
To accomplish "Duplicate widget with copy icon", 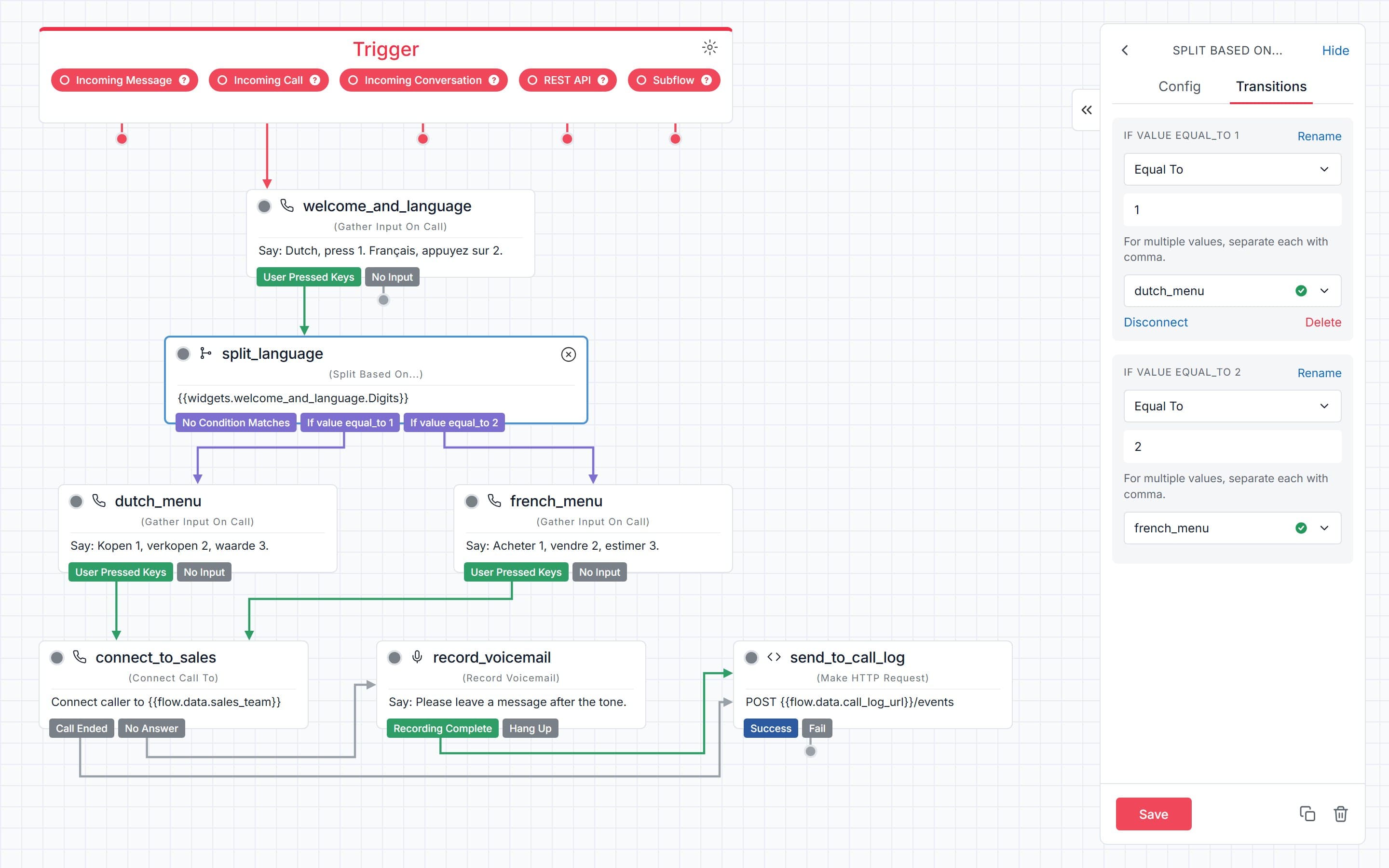I will click(1307, 814).
